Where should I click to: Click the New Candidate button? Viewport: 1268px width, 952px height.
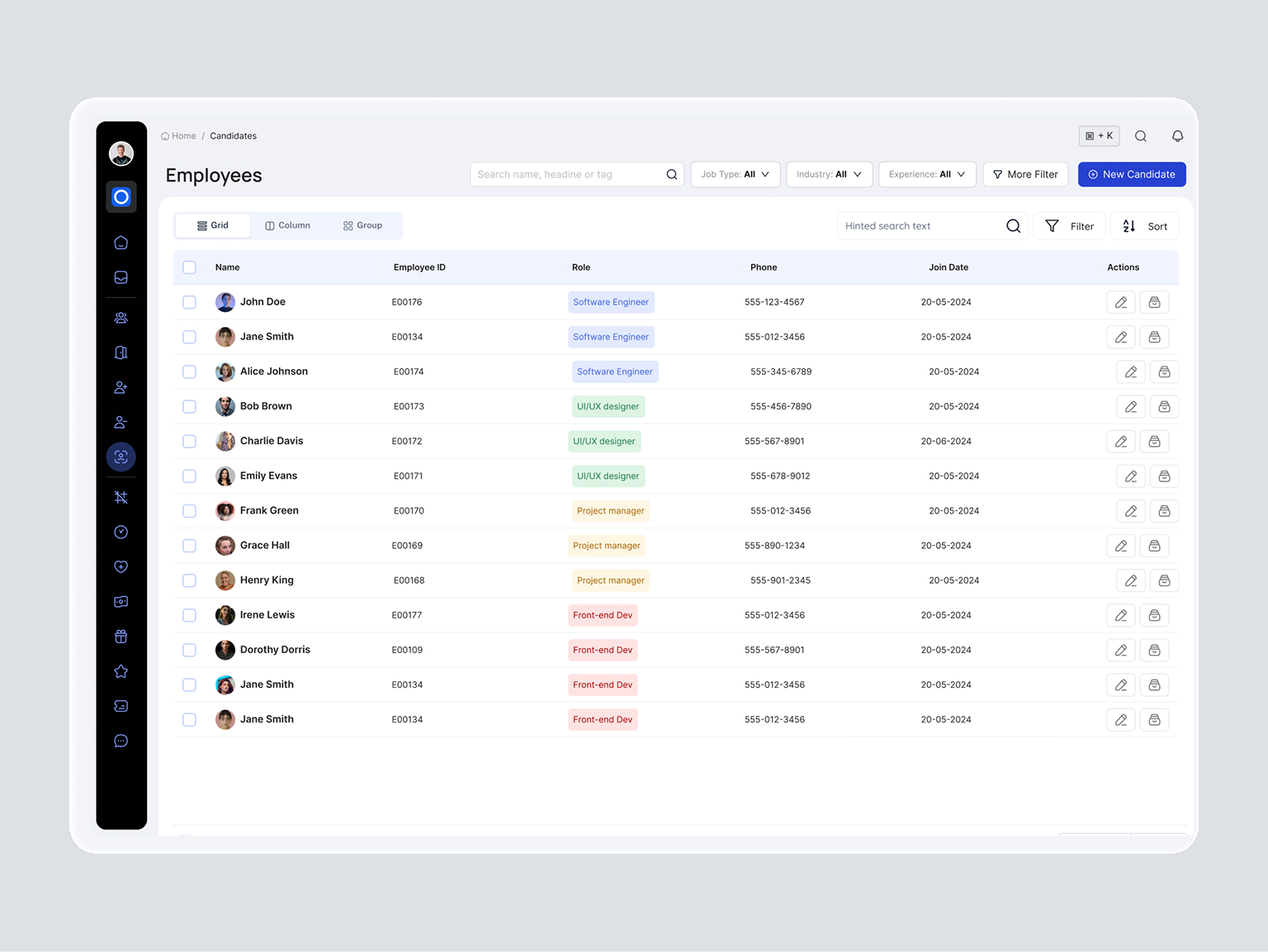[1132, 174]
